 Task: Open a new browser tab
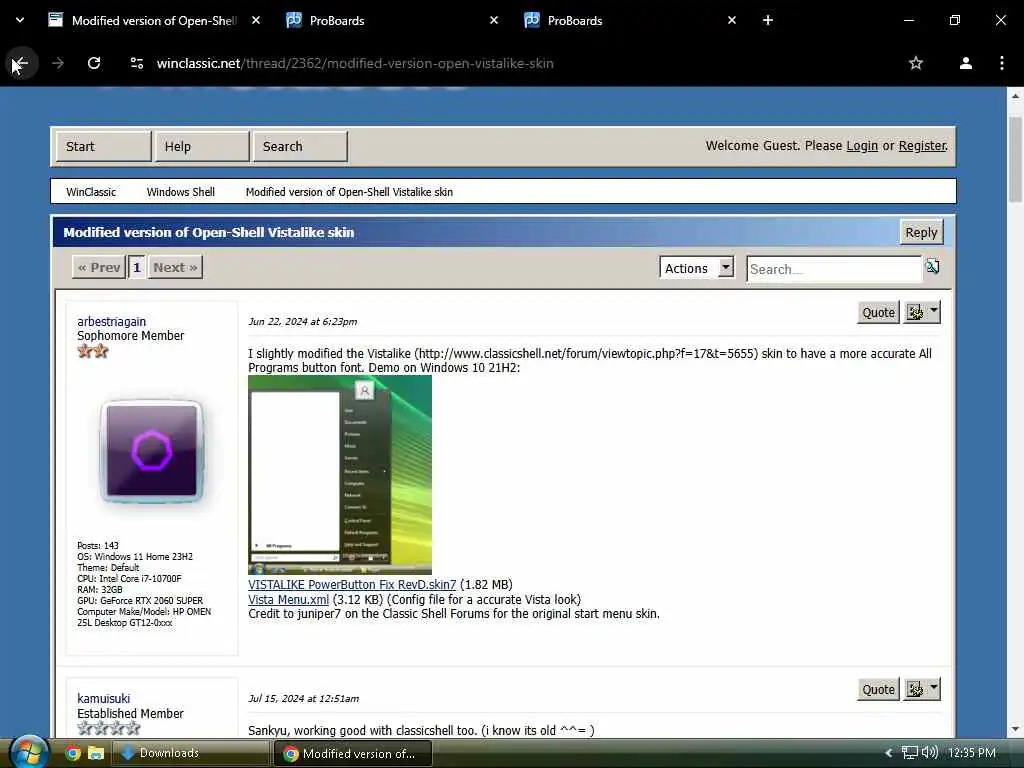click(768, 20)
